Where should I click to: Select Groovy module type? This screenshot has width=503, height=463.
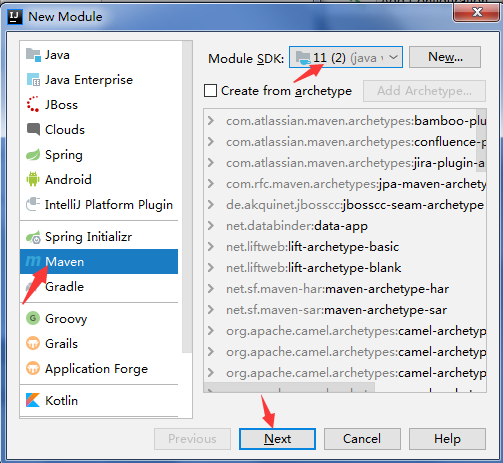pyautogui.click(x=99, y=318)
